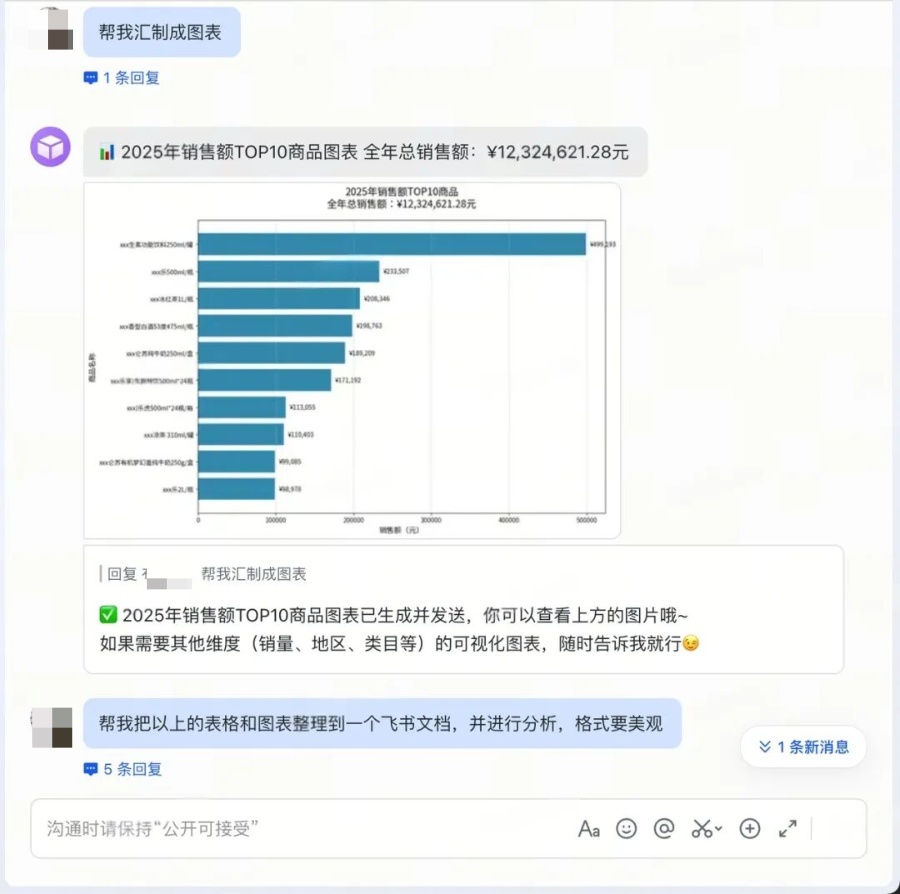Open the purple cube bot avatar
900x894 pixels.
point(51,147)
